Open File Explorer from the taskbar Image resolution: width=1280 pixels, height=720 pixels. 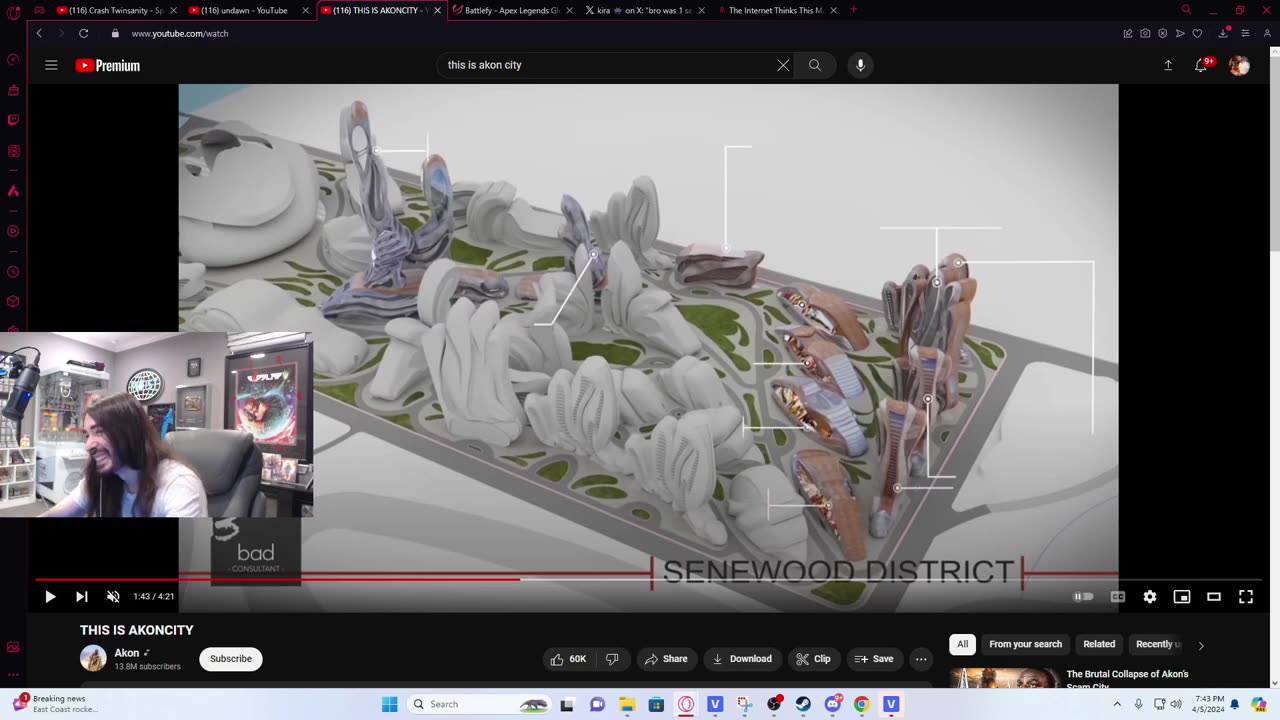[x=627, y=704]
